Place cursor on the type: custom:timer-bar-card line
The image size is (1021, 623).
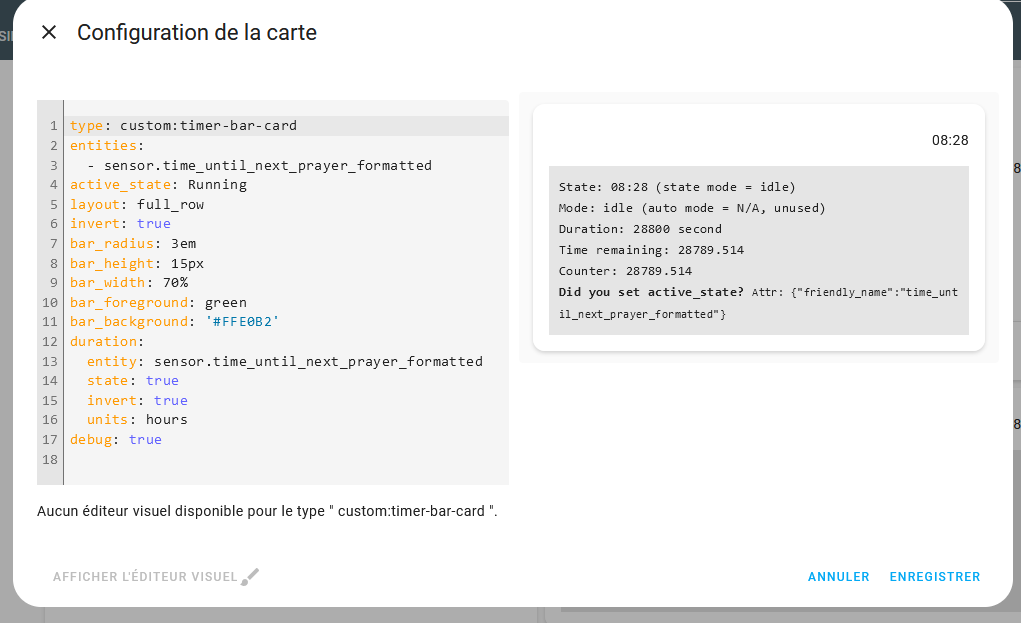(183, 126)
